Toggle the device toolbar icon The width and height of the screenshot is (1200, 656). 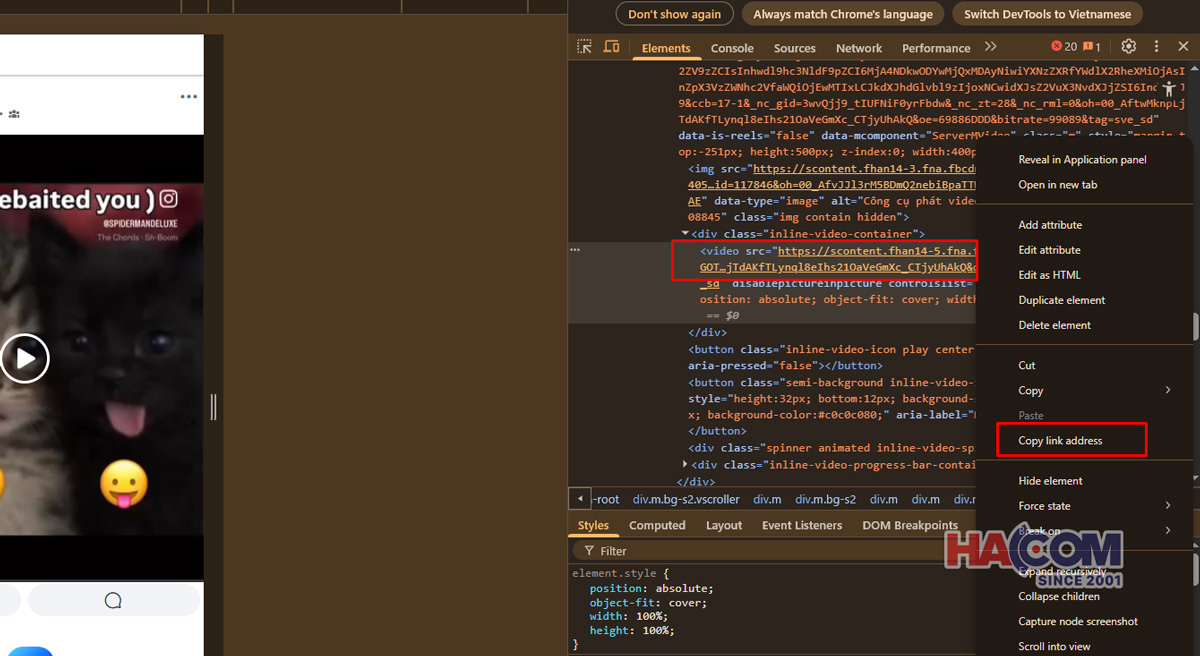click(611, 47)
